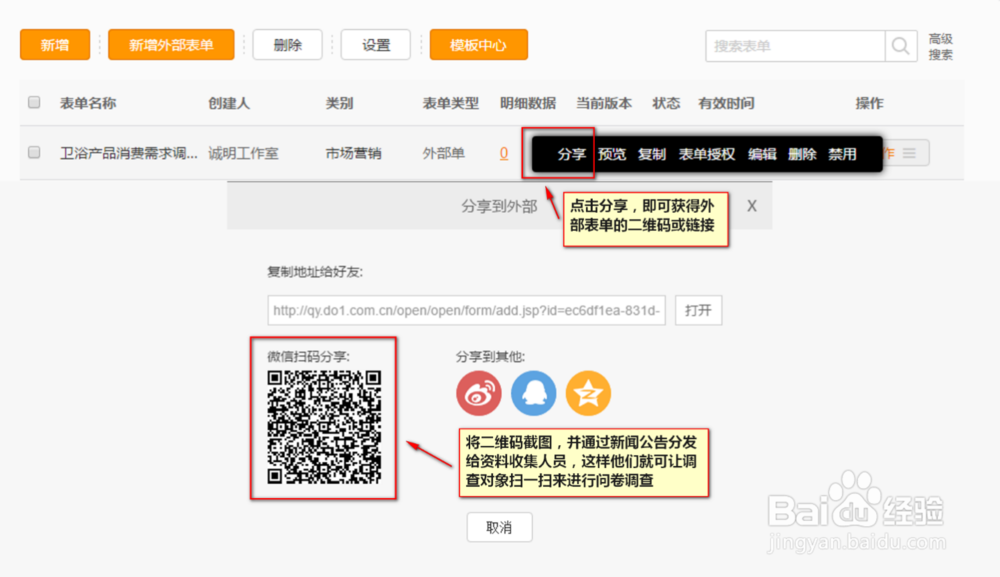Click the 新增外部表单 button

171,45
